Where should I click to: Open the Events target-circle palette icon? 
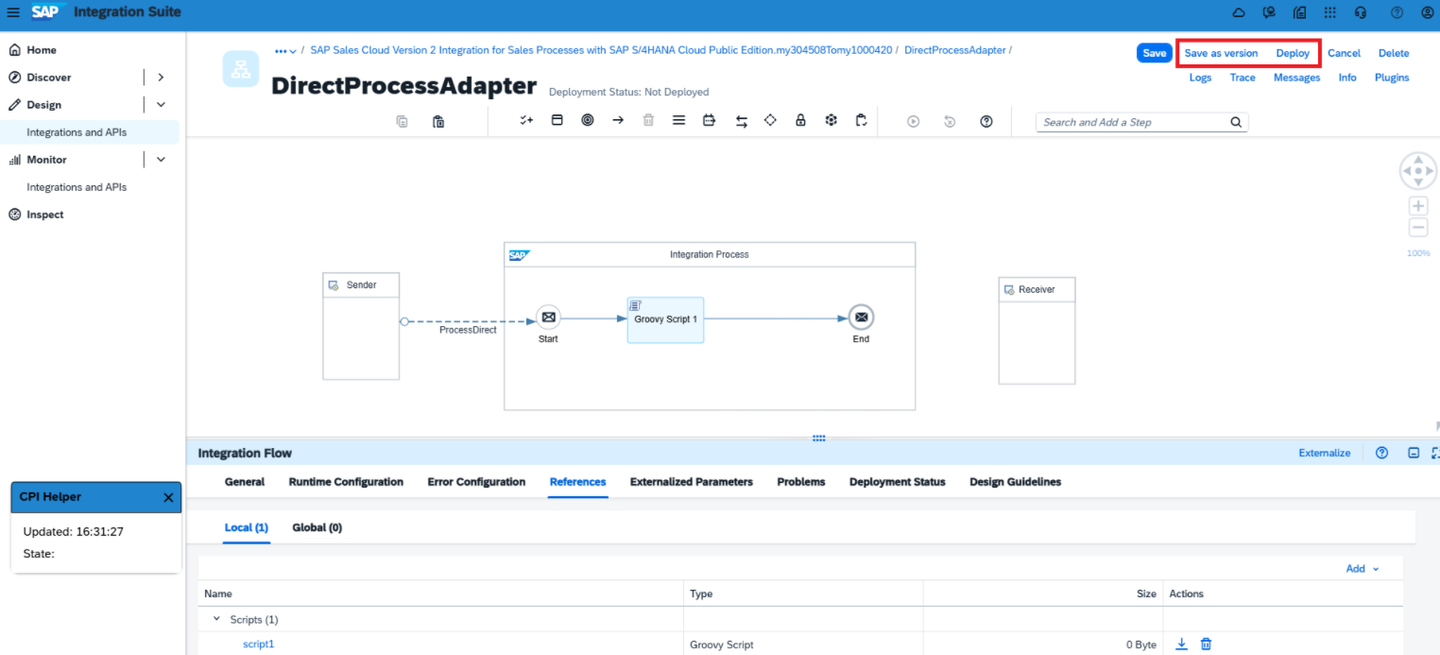coord(587,120)
